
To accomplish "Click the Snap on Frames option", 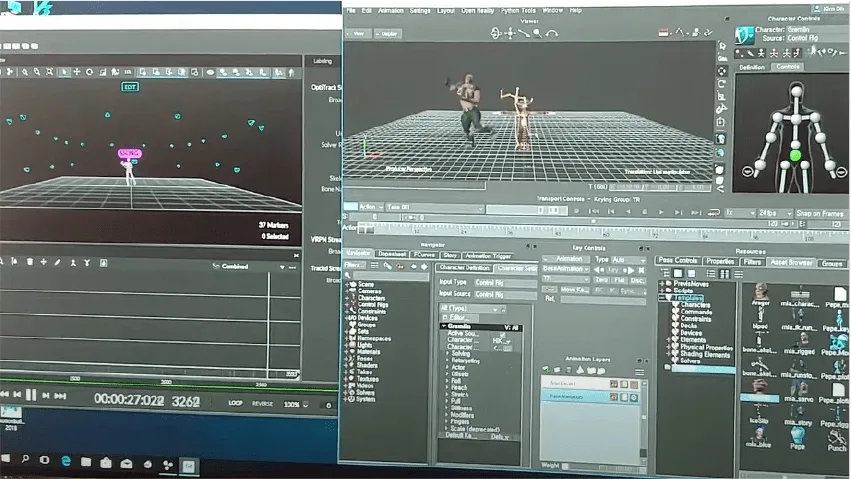I will (x=820, y=213).
